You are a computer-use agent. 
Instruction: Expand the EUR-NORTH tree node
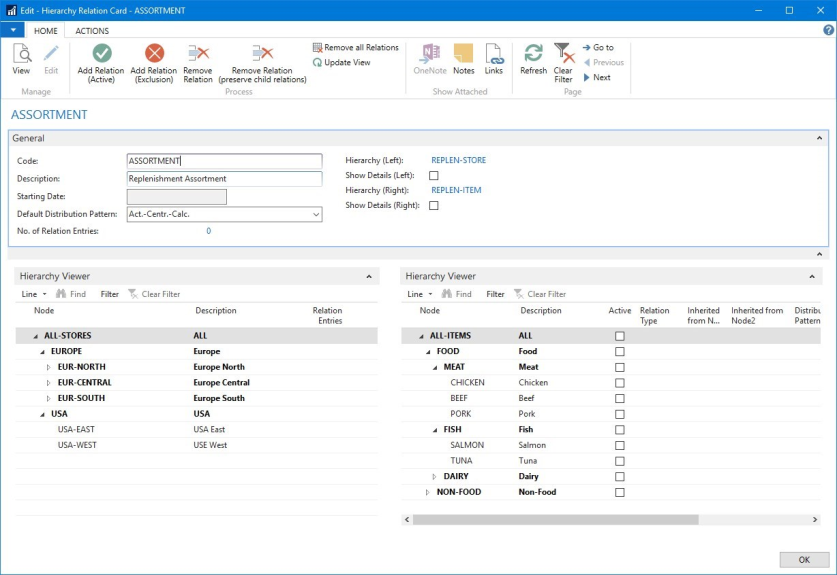point(49,368)
